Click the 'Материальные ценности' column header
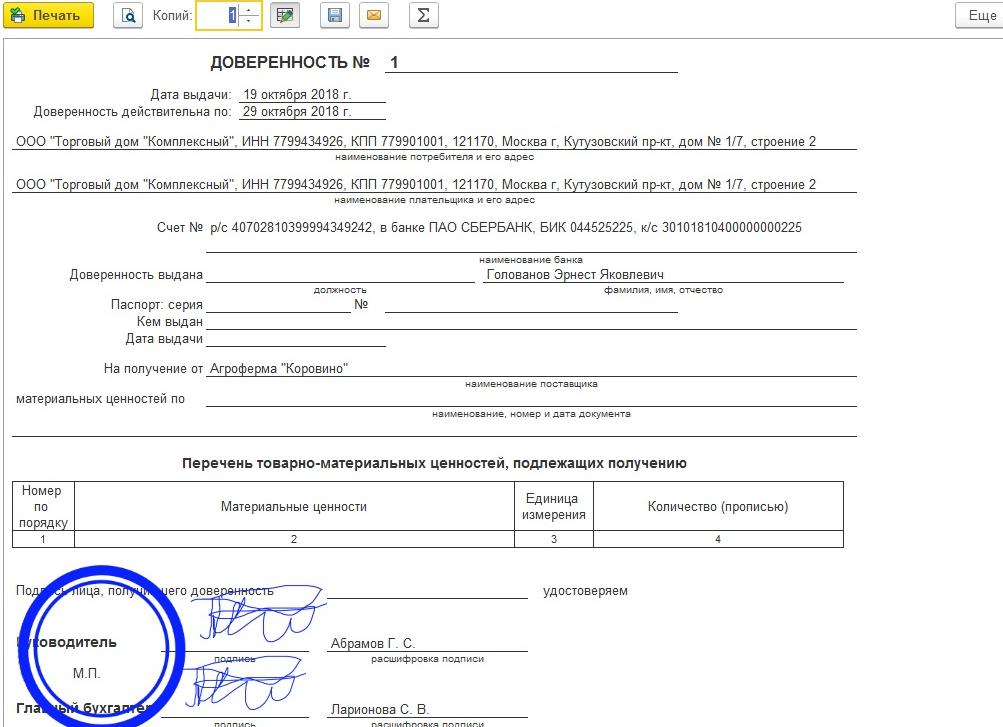The width and height of the screenshot is (1003, 727). click(294, 506)
